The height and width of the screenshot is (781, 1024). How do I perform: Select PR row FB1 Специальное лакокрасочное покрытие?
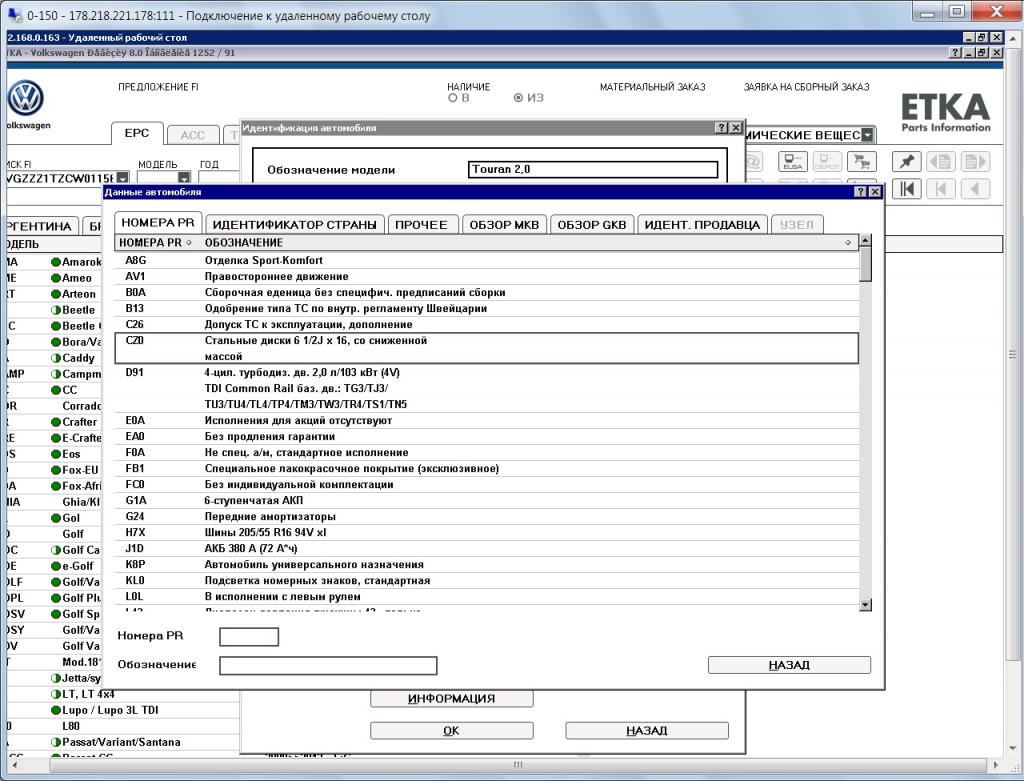pos(487,468)
